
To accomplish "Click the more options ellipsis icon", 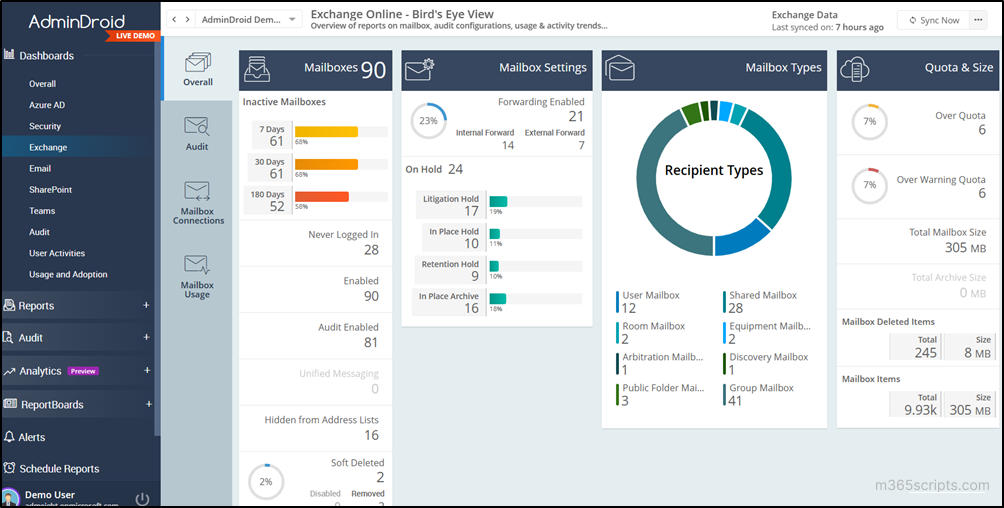I will [978, 20].
